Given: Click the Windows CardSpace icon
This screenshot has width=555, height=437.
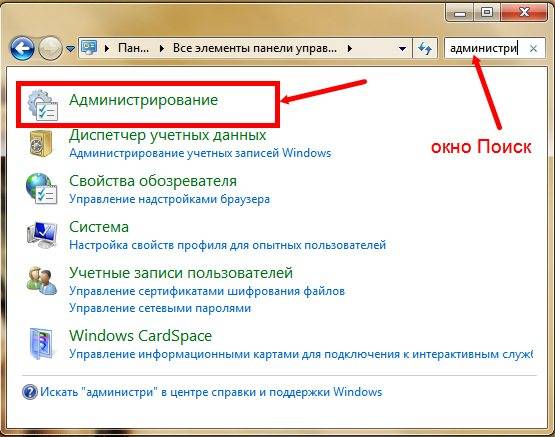Looking at the screenshot, I should pyautogui.click(x=41, y=343).
